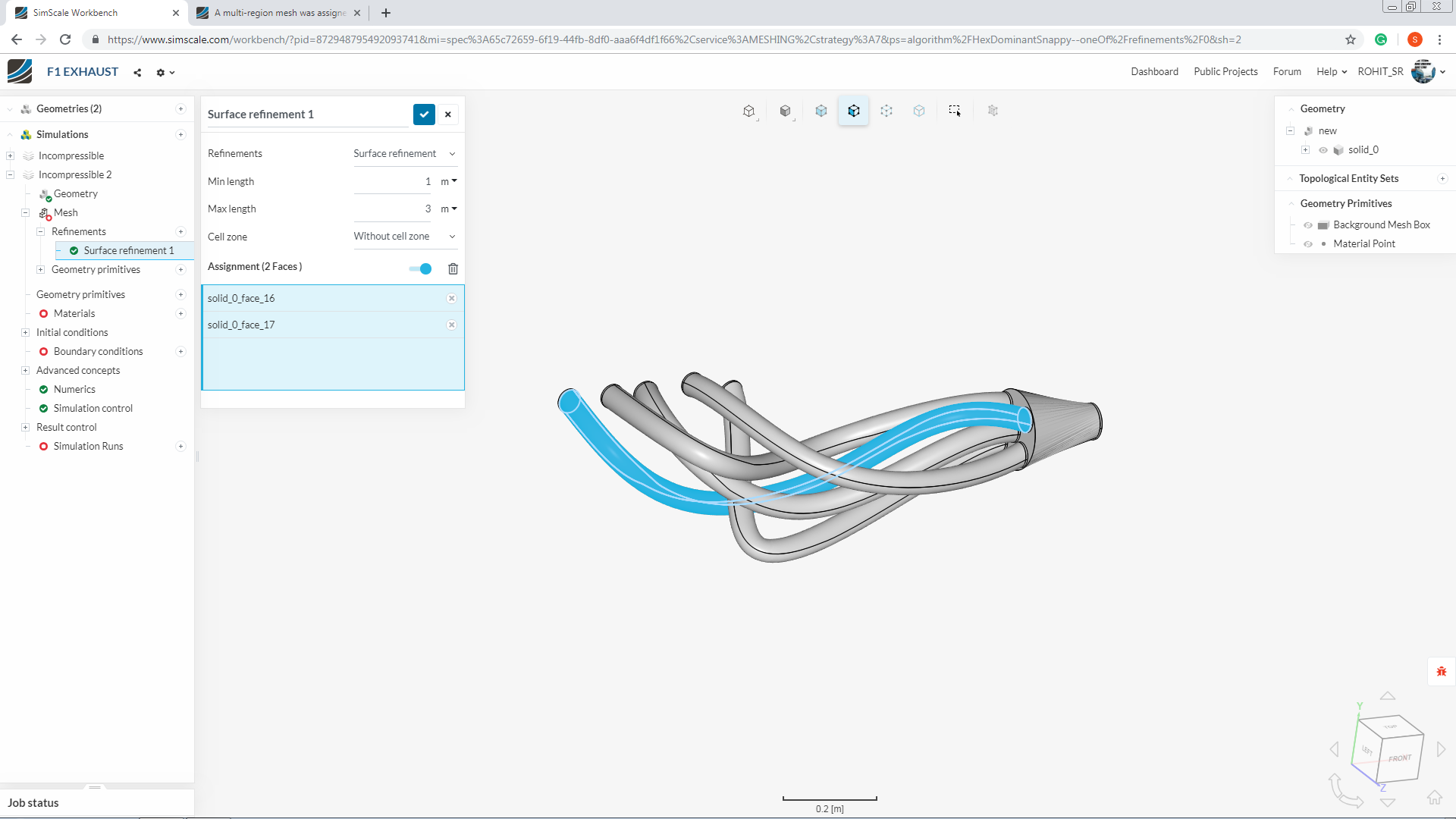Click the Min length input field
1456x819 pixels.
(x=393, y=182)
